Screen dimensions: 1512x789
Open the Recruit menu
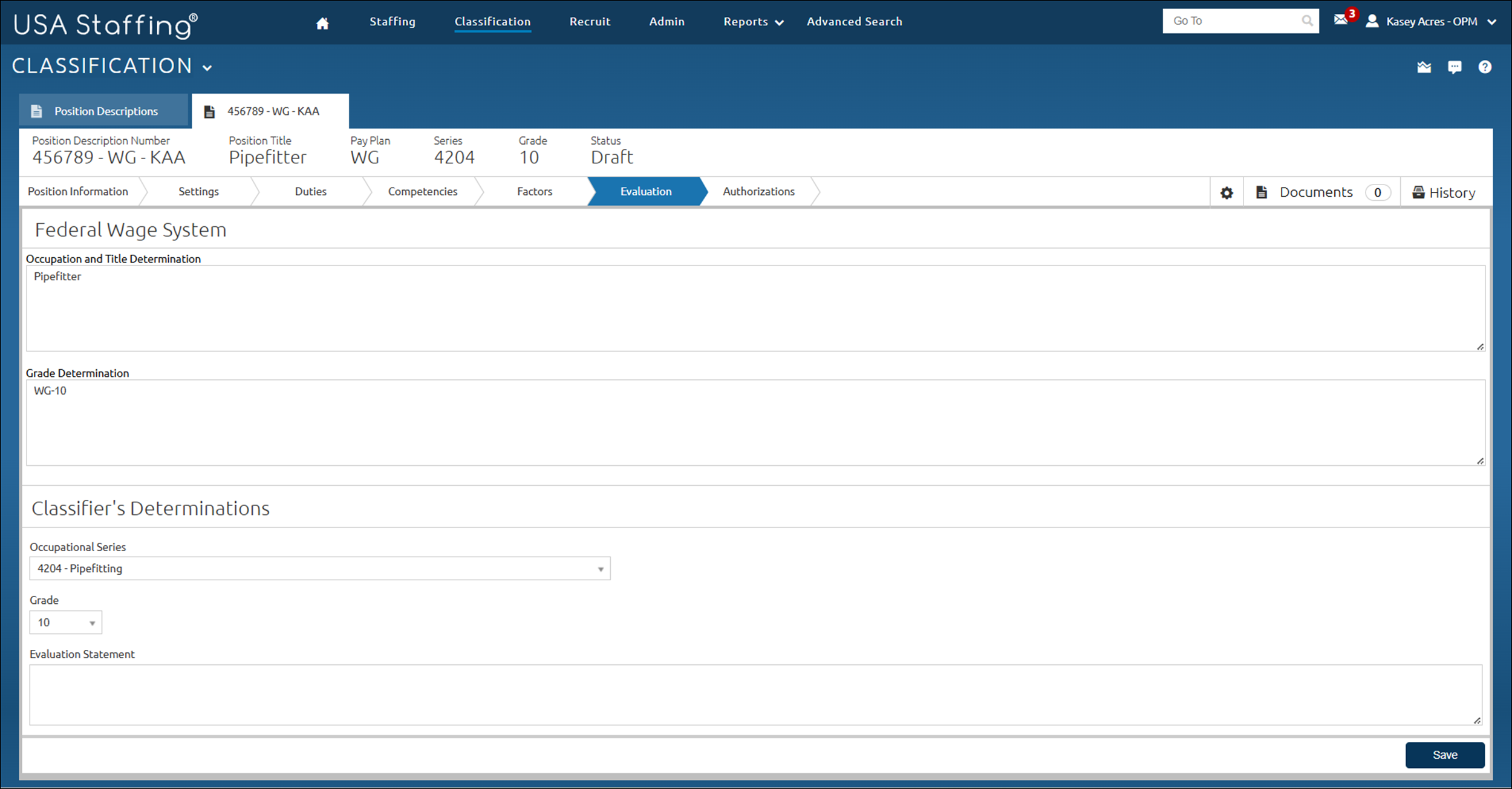click(590, 21)
